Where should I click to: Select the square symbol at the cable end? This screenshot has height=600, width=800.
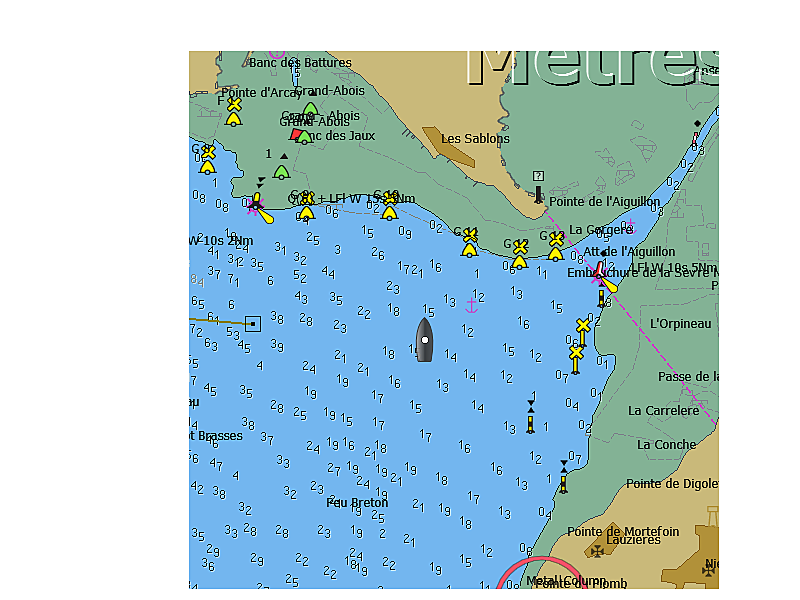(253, 324)
